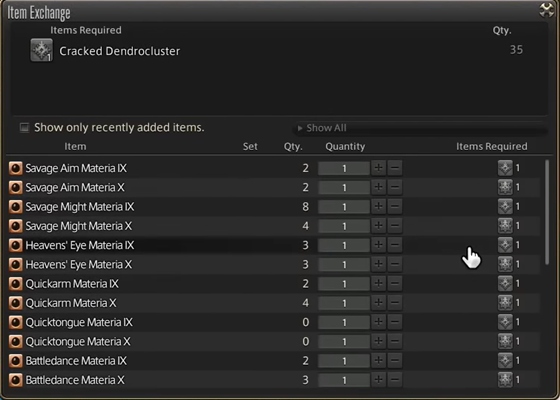Increase quantity for Quicktongue Materia IX

[x=379, y=322]
